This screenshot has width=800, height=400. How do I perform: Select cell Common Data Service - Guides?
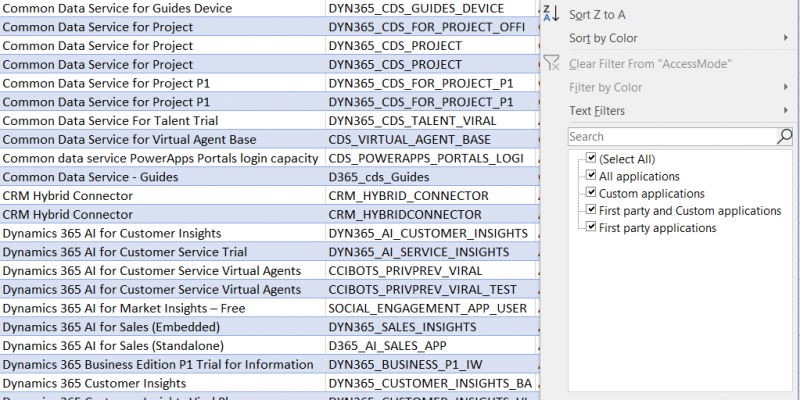(x=163, y=177)
